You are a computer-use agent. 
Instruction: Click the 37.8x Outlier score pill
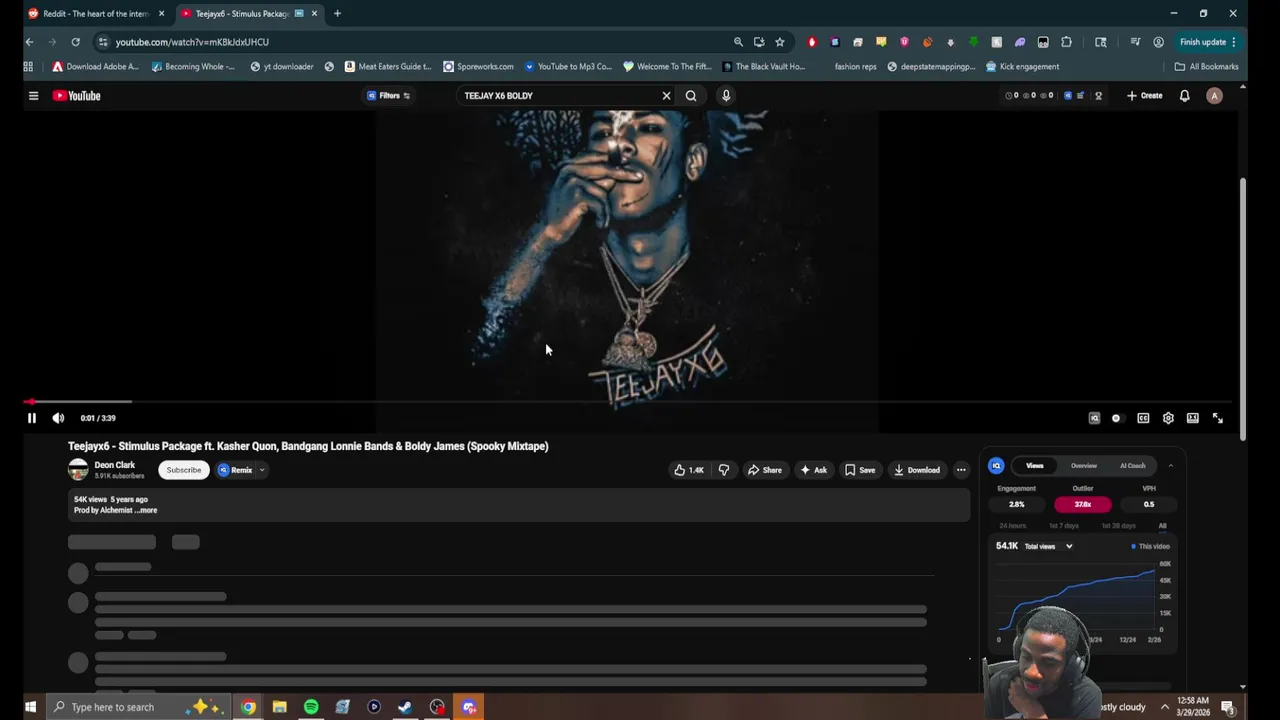(x=1082, y=504)
